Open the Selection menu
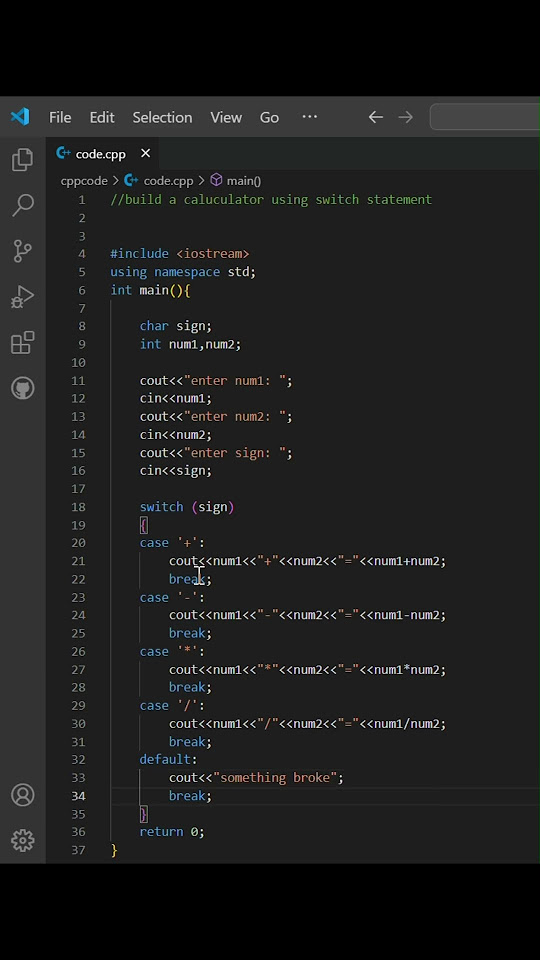This screenshot has height=960, width=540. (x=162, y=117)
